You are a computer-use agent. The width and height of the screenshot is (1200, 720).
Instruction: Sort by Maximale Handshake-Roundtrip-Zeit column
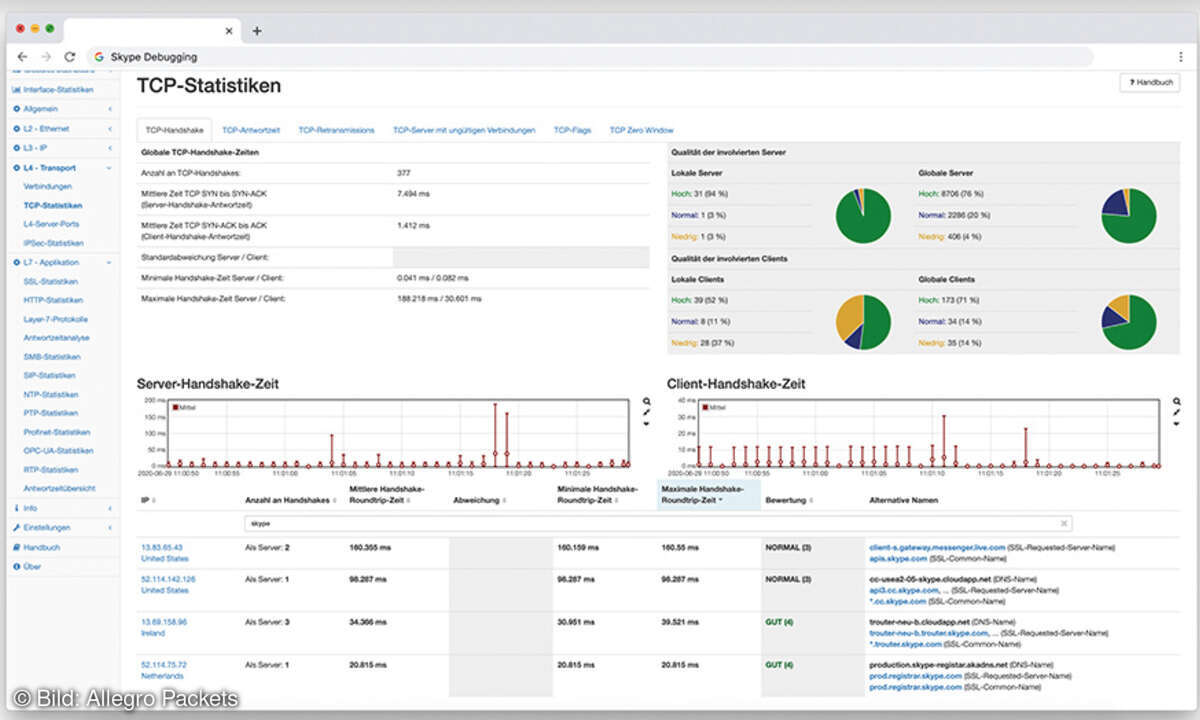click(708, 494)
